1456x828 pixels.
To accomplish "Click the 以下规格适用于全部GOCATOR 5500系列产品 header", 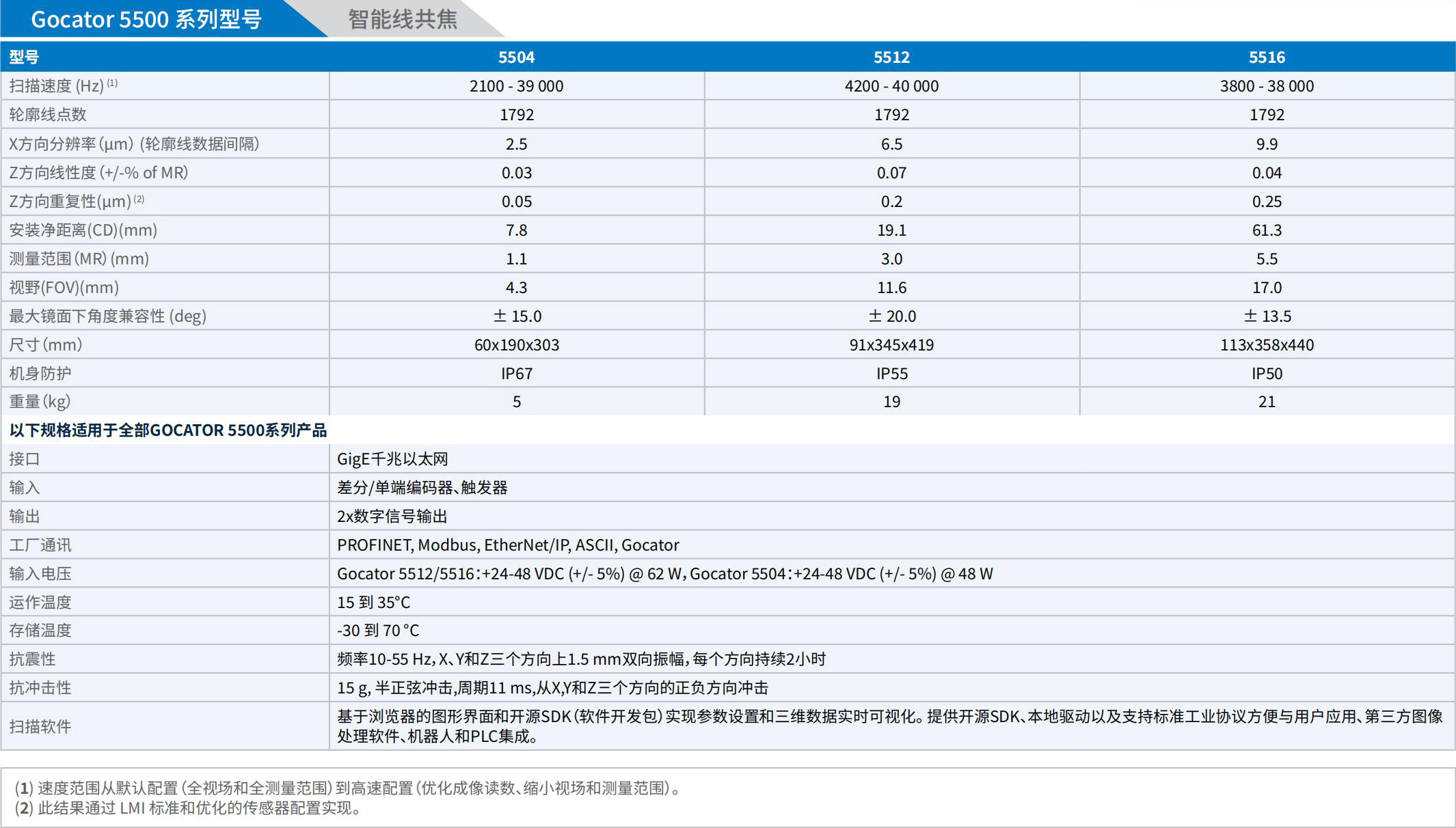I will click(168, 430).
